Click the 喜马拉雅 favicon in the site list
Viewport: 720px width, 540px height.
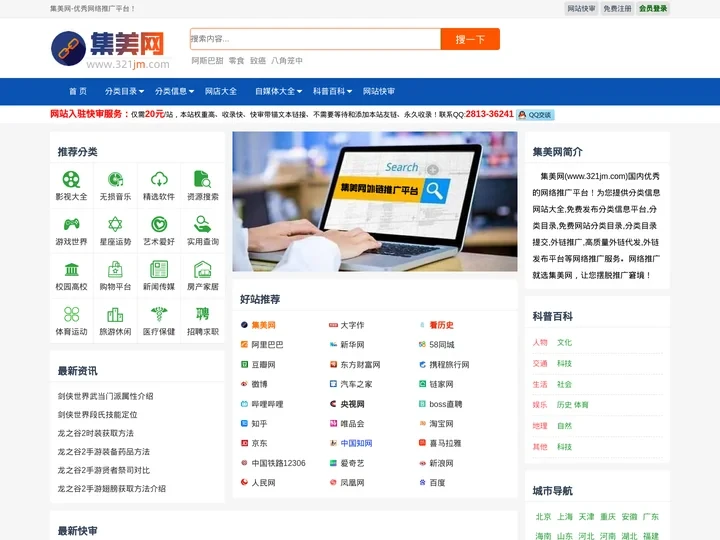[422, 443]
